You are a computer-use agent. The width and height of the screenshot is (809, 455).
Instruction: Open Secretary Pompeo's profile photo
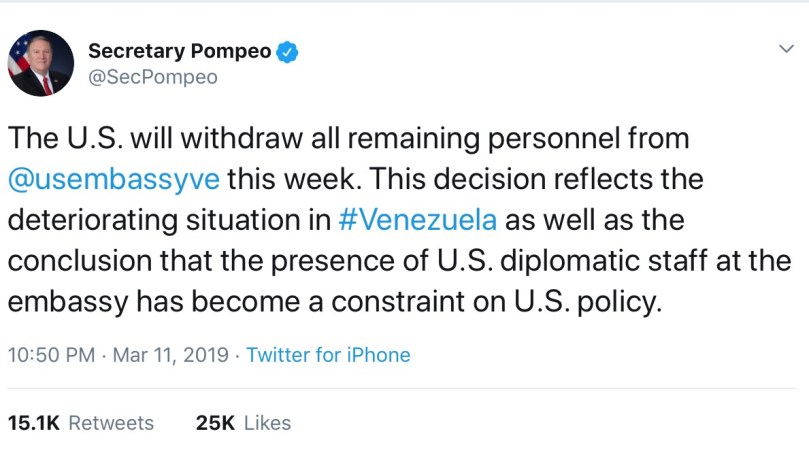coord(41,63)
